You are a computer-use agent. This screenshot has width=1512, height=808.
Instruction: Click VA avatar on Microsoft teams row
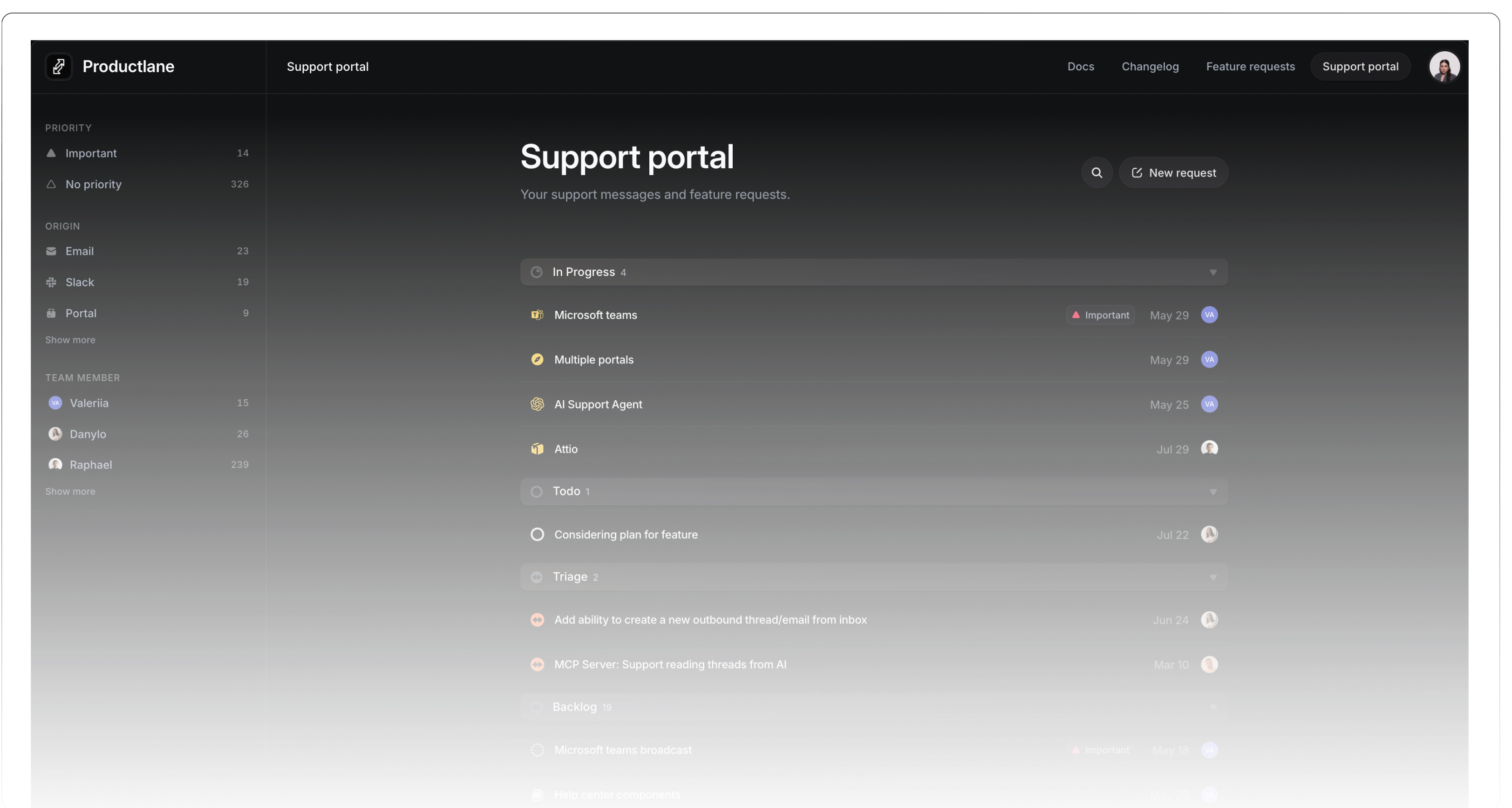[1209, 315]
